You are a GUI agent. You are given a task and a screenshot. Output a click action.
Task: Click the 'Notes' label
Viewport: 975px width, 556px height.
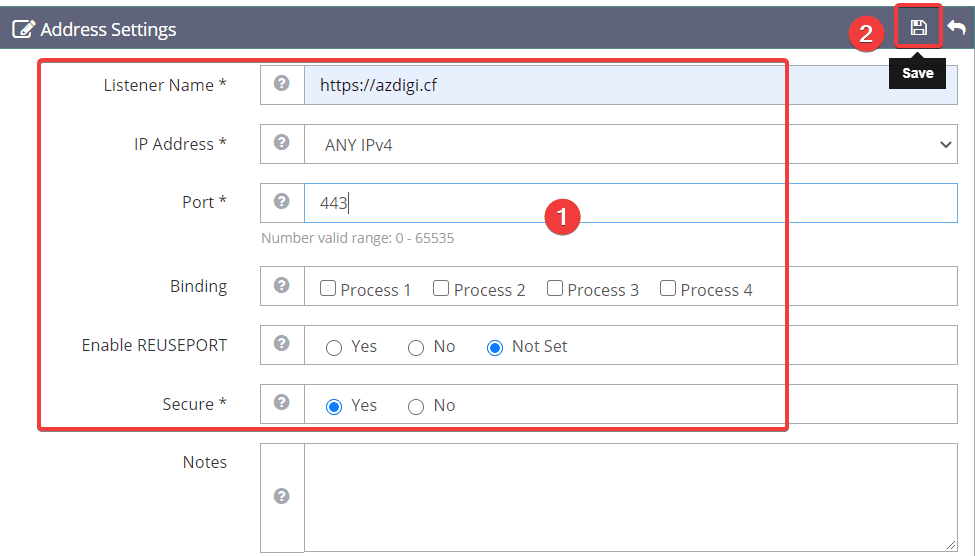click(205, 462)
